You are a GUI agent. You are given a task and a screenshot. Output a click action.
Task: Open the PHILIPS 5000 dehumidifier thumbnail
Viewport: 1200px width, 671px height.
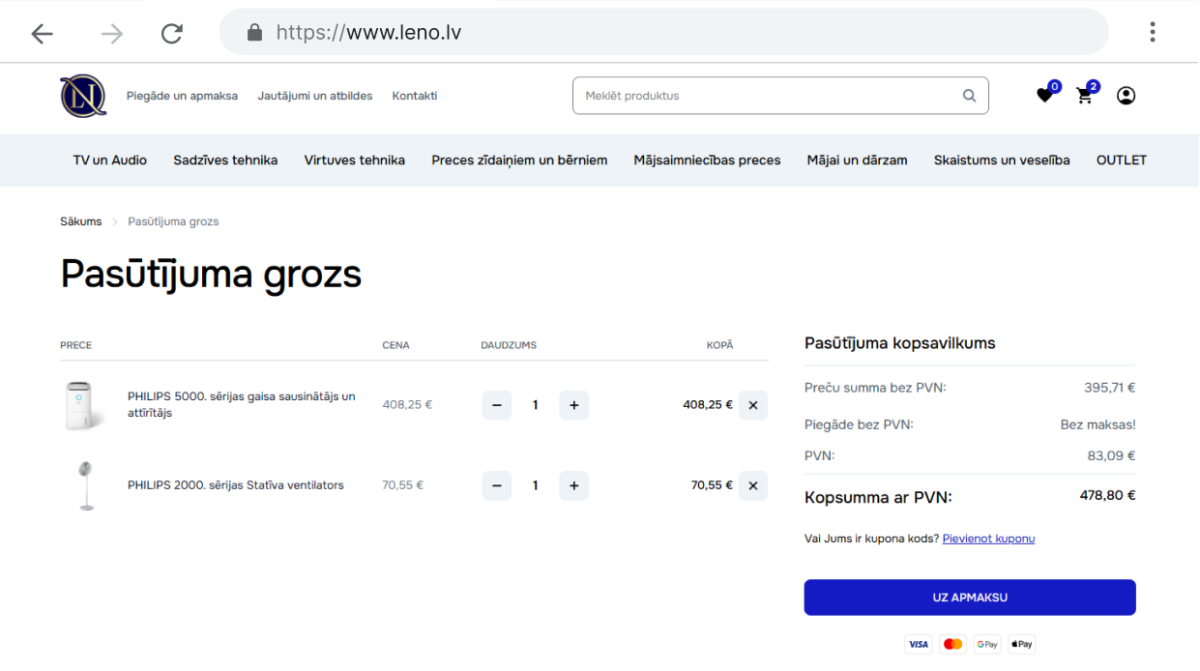[x=84, y=405]
